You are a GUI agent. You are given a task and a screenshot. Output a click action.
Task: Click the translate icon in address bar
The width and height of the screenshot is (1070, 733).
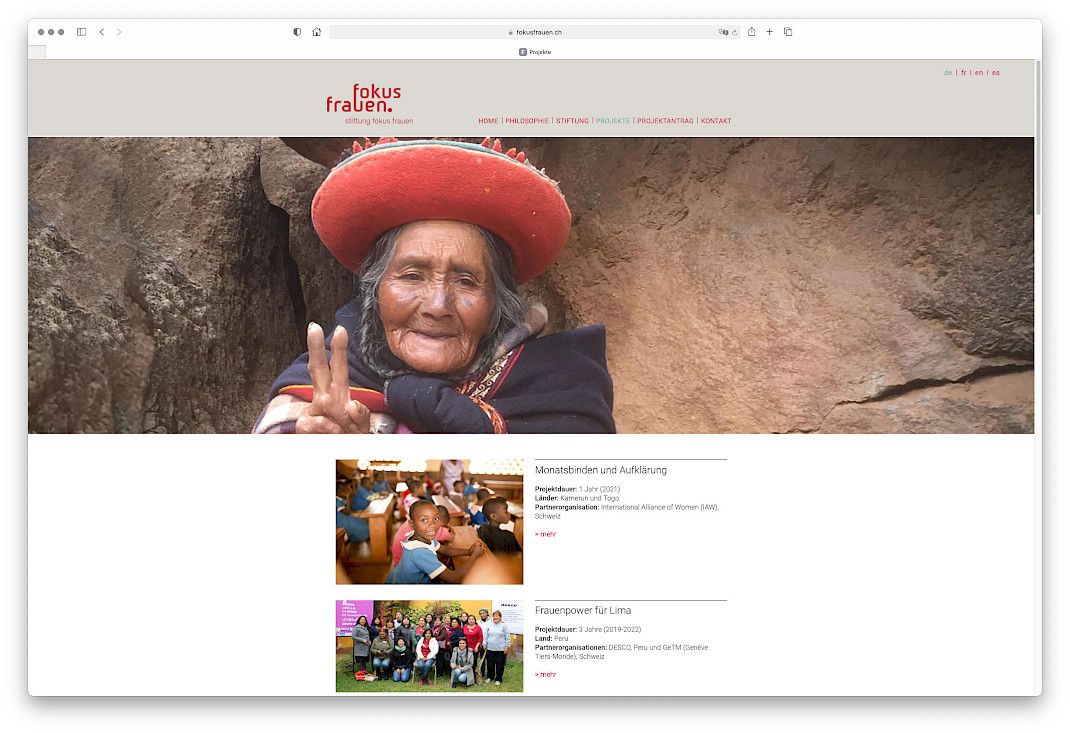point(723,32)
